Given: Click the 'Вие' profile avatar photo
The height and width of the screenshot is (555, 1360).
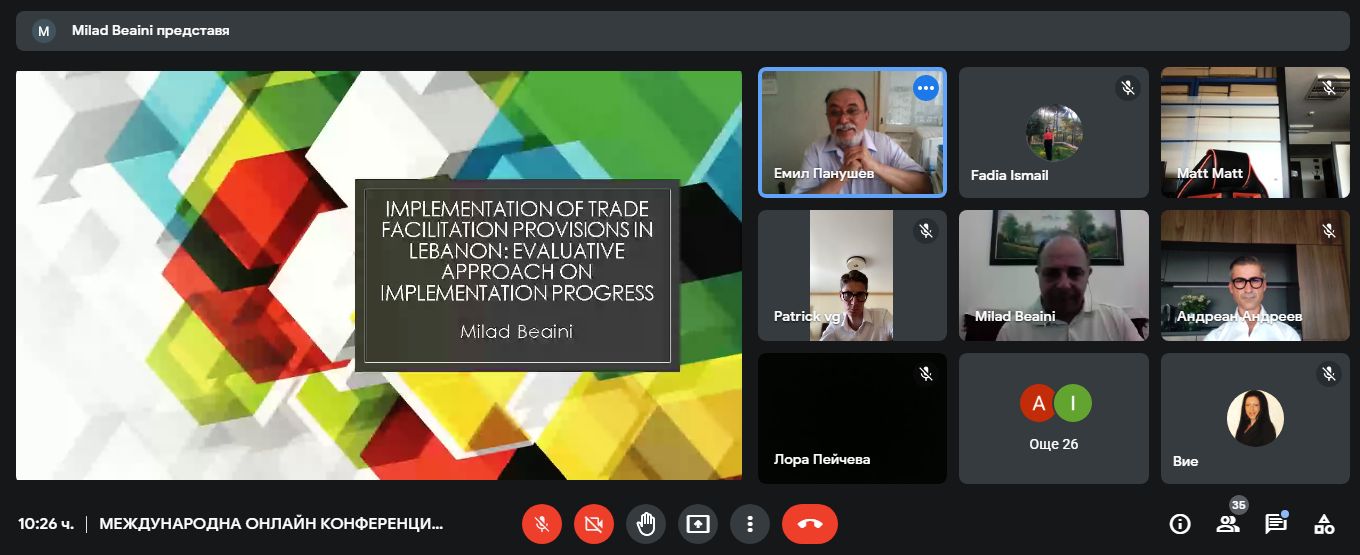Looking at the screenshot, I should (1255, 418).
